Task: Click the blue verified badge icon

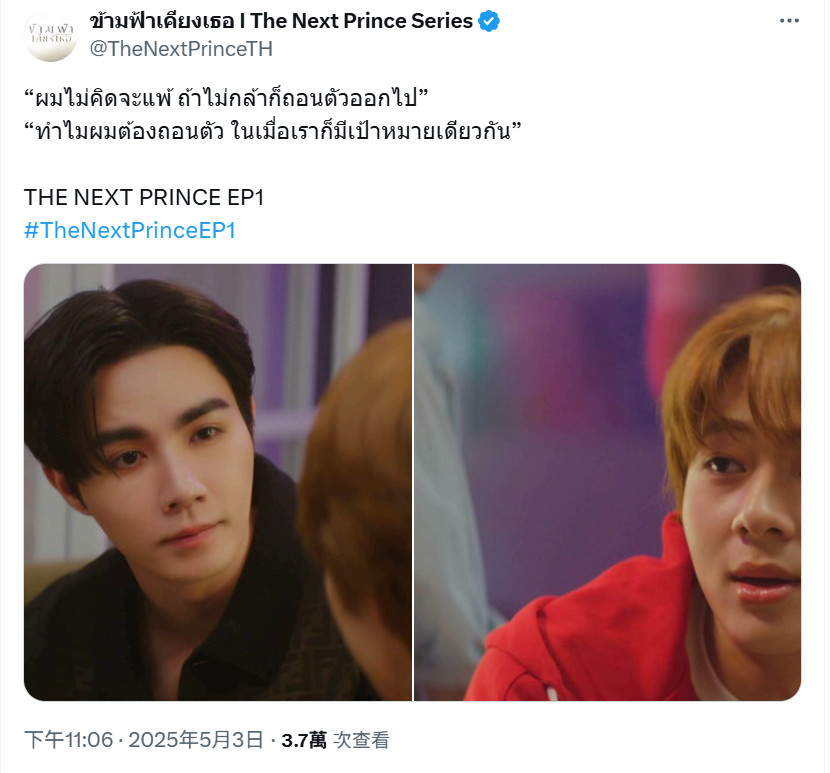Action: (x=489, y=21)
